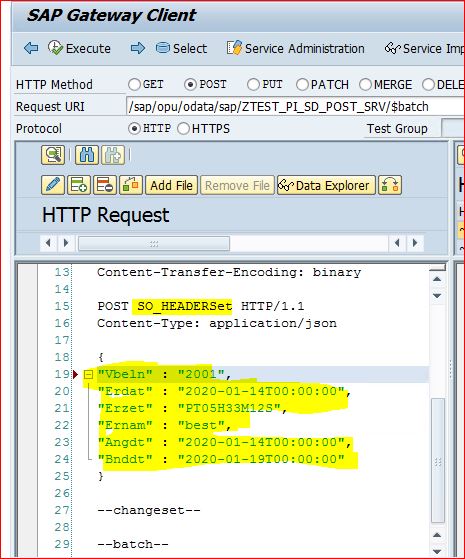This screenshot has width=465, height=559.
Task: Select the MERGE HTTP method
Action: tap(366, 84)
